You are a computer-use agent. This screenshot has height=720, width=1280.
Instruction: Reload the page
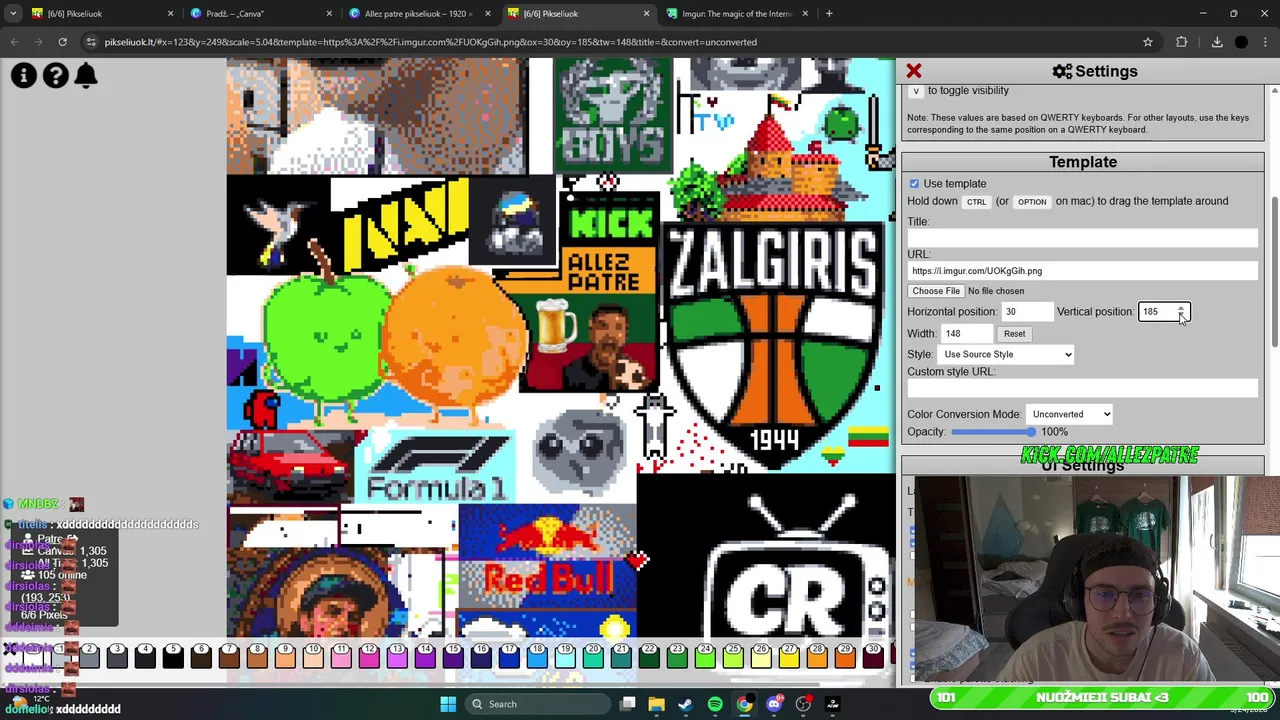62,42
